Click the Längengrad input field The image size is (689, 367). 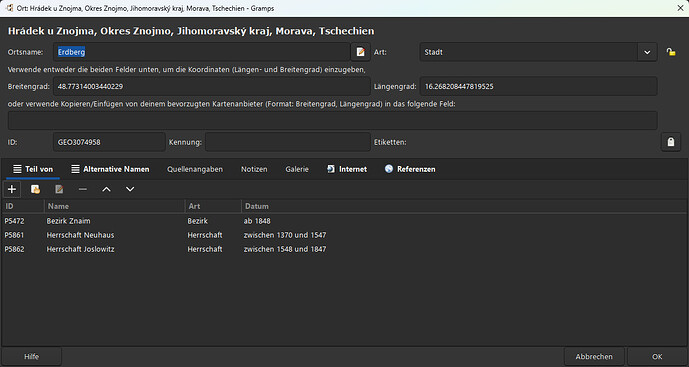click(538, 86)
